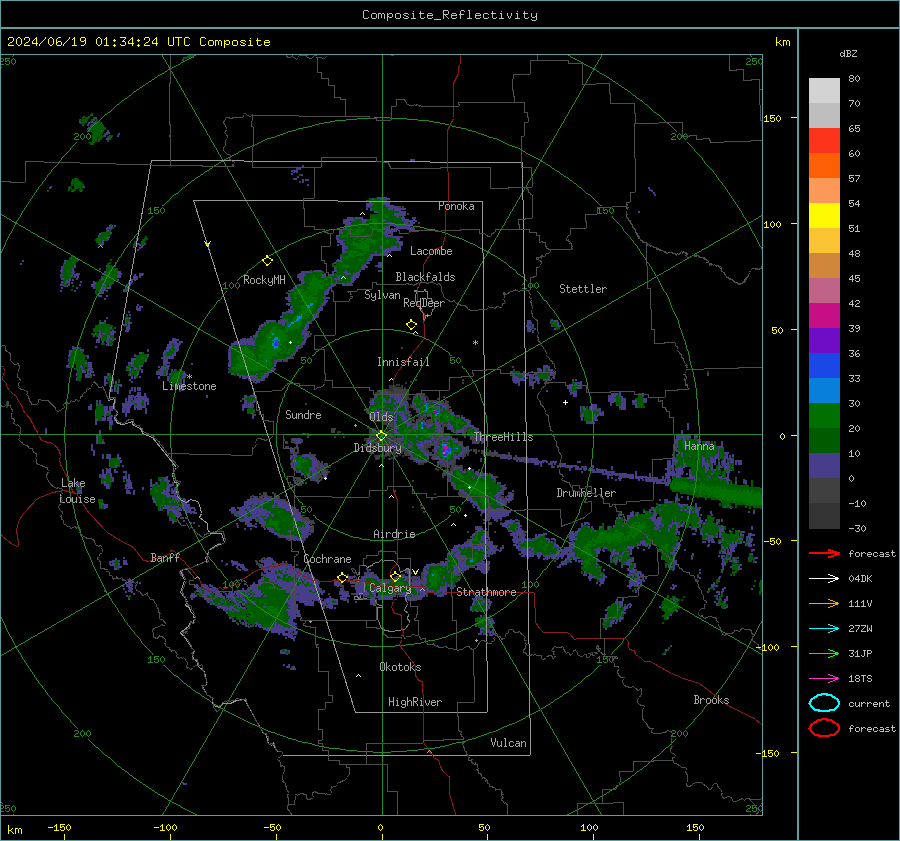Choose the green 31JP arrow legend icon
900x841 pixels.
point(824,653)
